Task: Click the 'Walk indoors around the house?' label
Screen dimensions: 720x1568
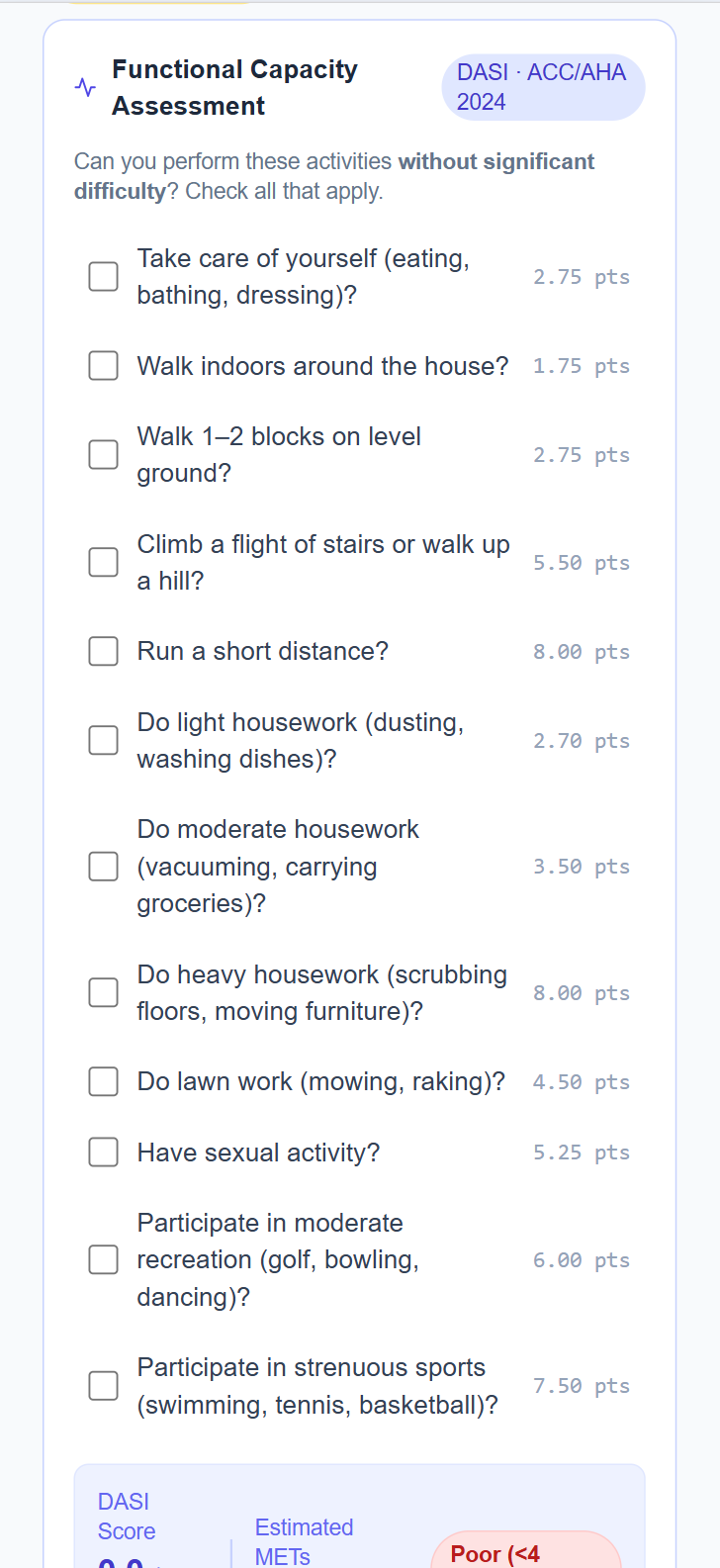Action: [322, 366]
